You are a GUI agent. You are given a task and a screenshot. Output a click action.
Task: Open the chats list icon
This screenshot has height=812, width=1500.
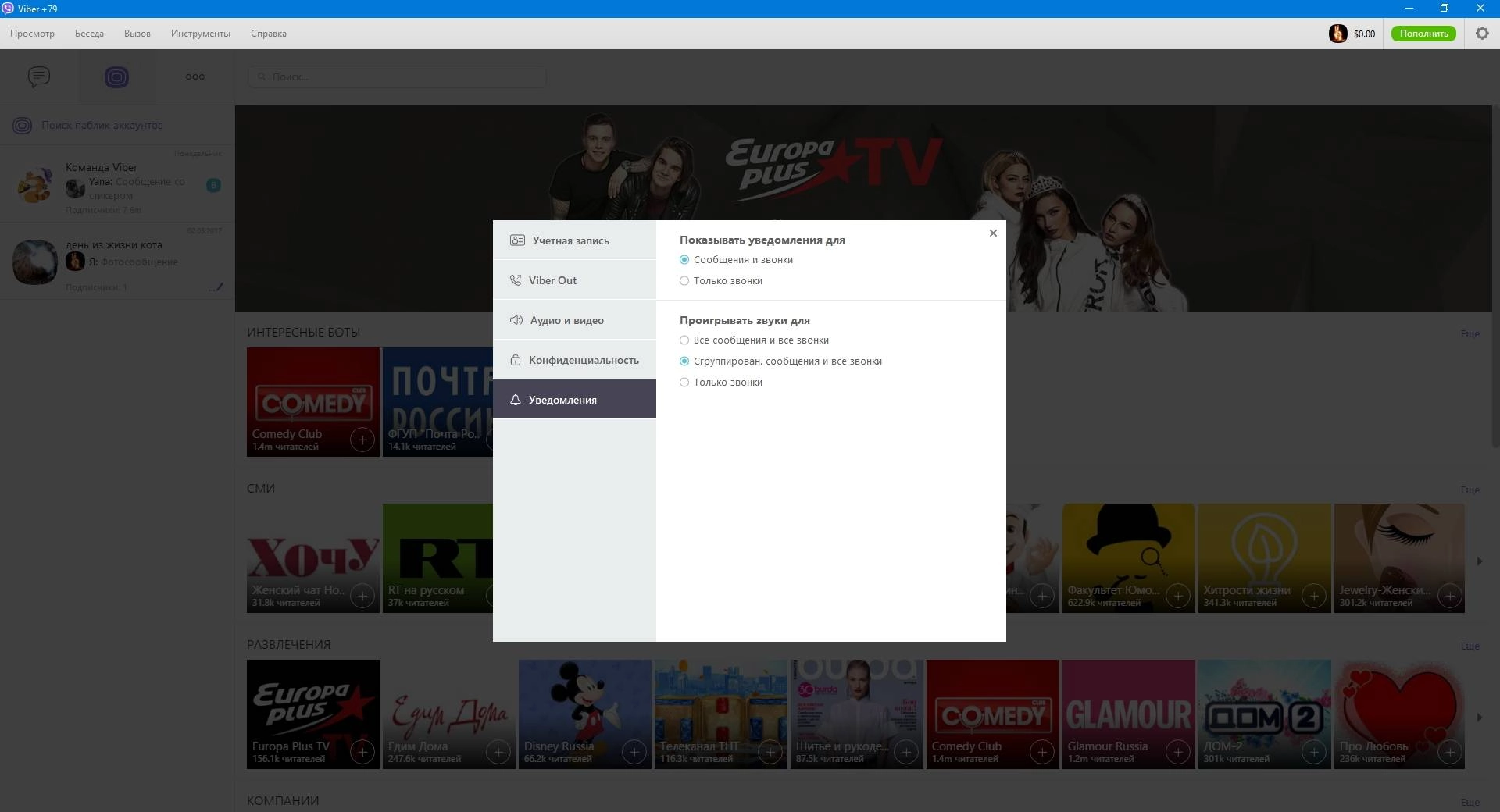coord(39,77)
